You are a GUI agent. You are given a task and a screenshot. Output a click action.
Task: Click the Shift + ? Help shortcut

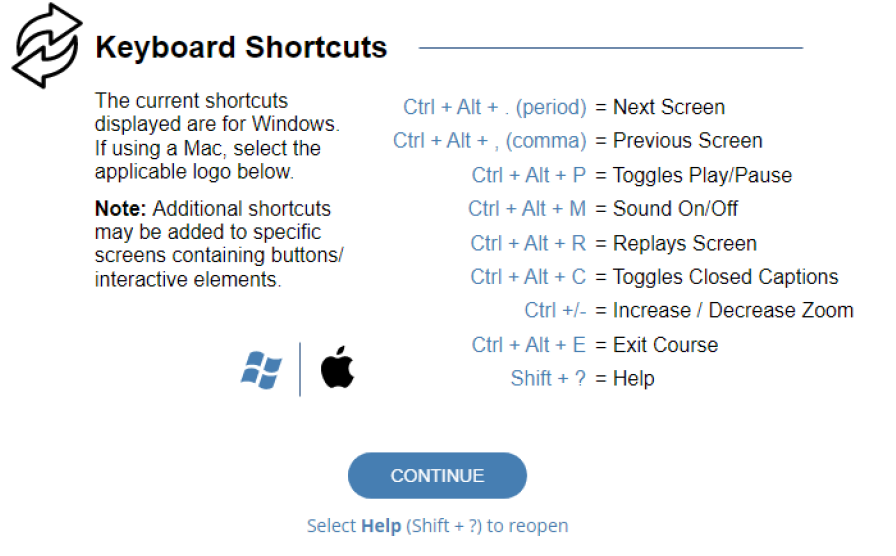[x=548, y=378]
